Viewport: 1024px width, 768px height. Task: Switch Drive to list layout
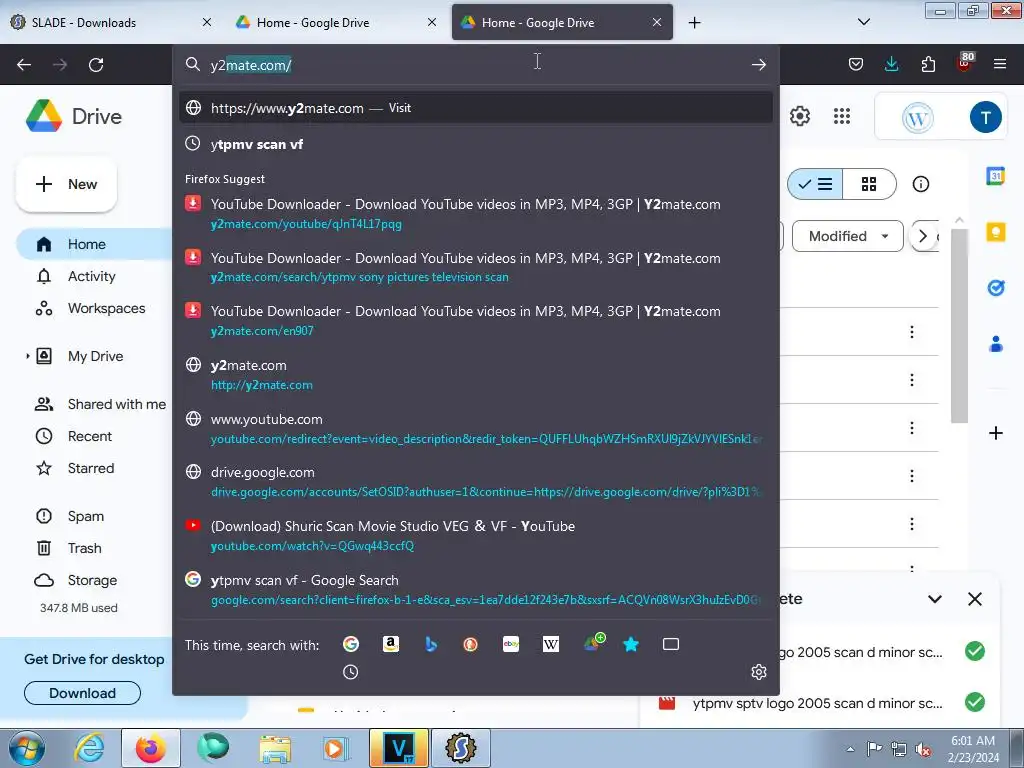(815, 184)
